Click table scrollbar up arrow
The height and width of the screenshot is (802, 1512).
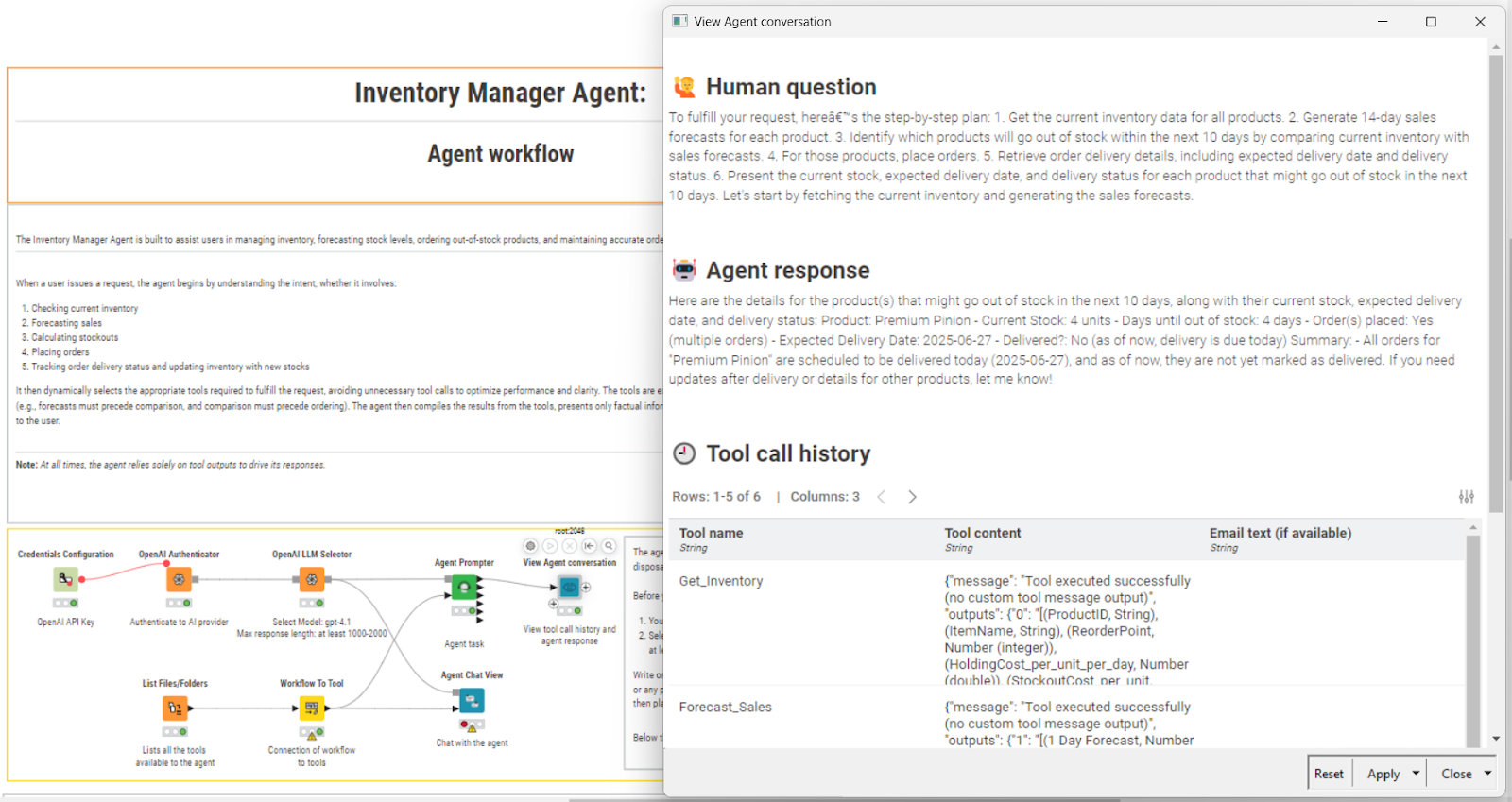point(1472,527)
